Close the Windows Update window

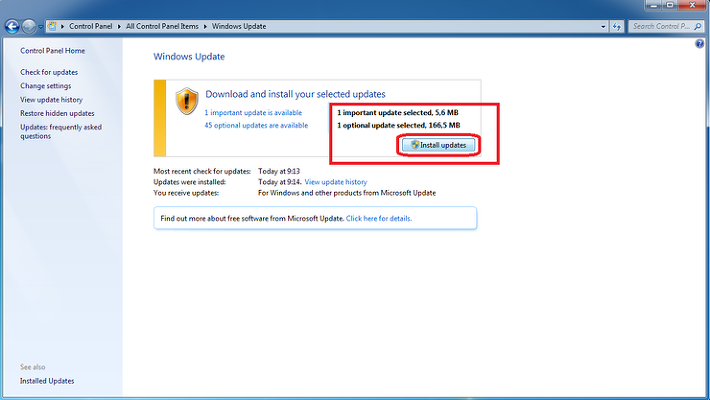click(692, 5)
